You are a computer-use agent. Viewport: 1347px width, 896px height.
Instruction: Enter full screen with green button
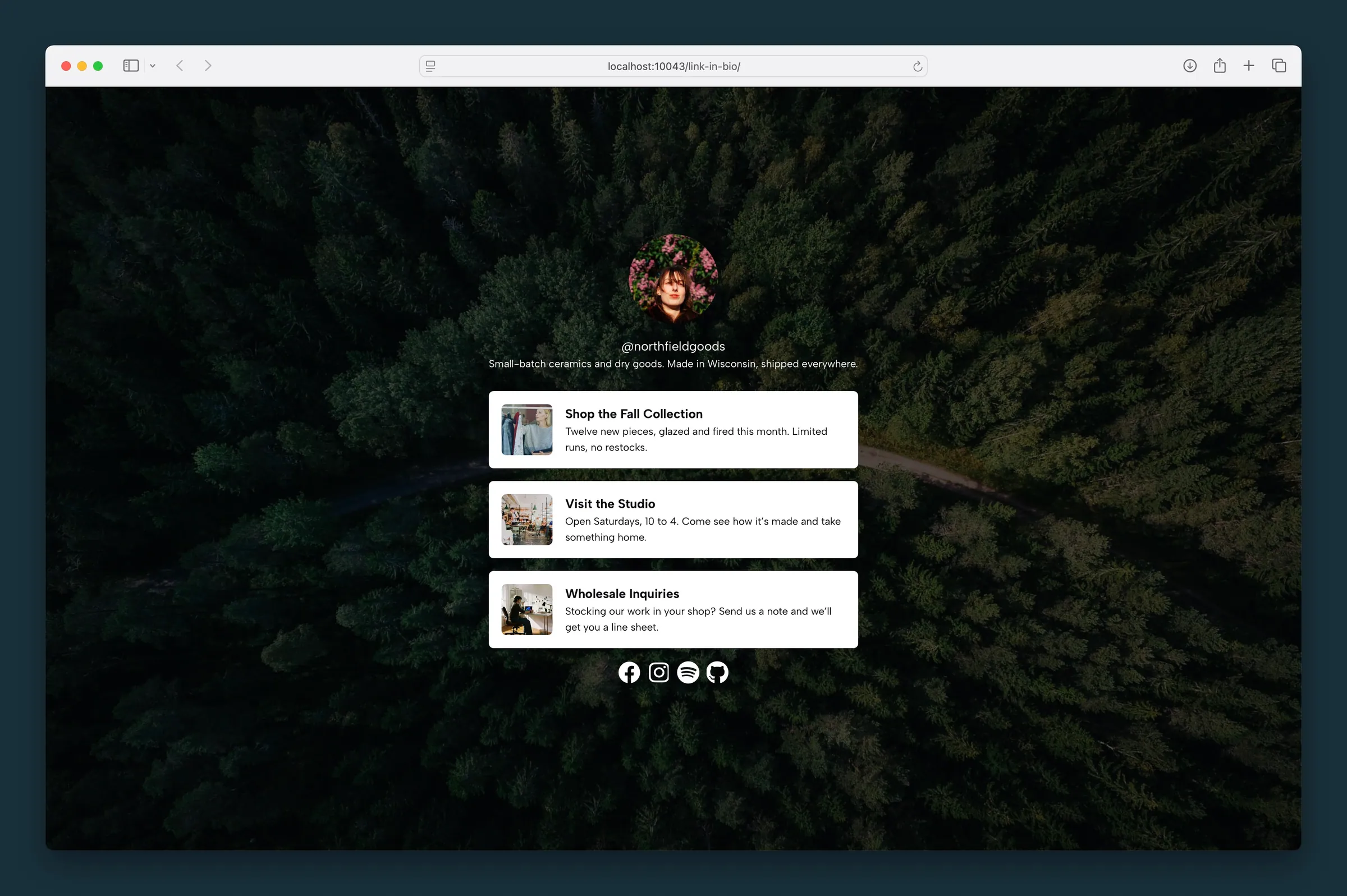pos(98,66)
